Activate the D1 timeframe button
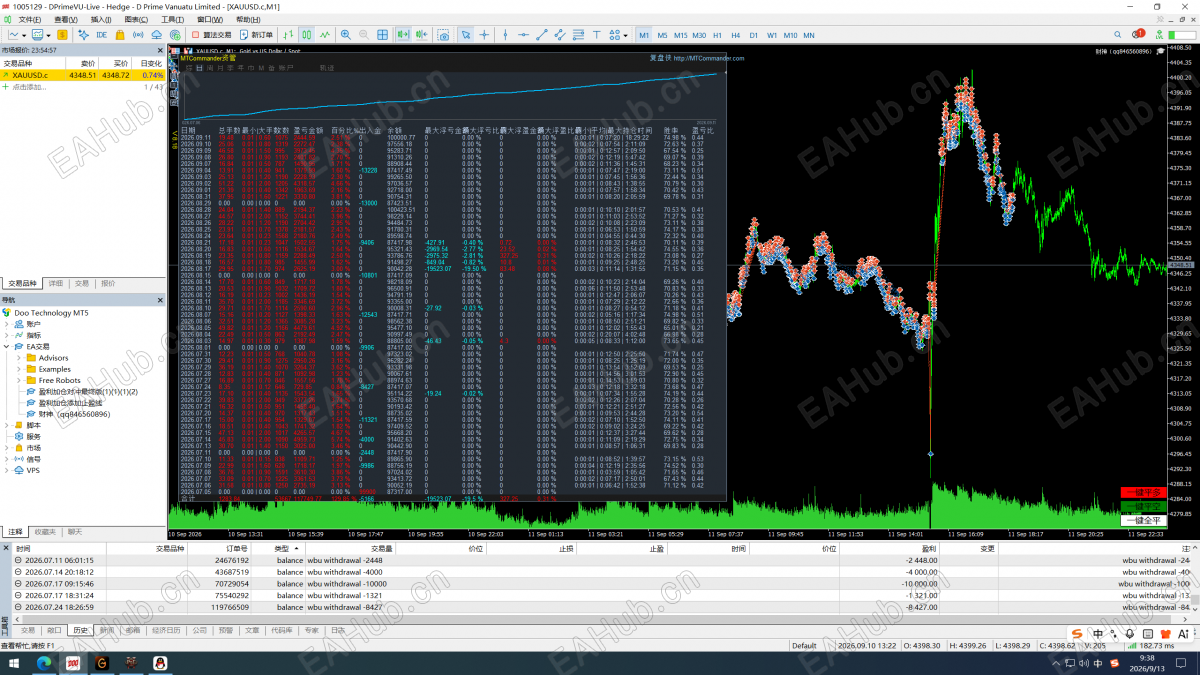This screenshot has height=675, width=1200. pos(753,35)
